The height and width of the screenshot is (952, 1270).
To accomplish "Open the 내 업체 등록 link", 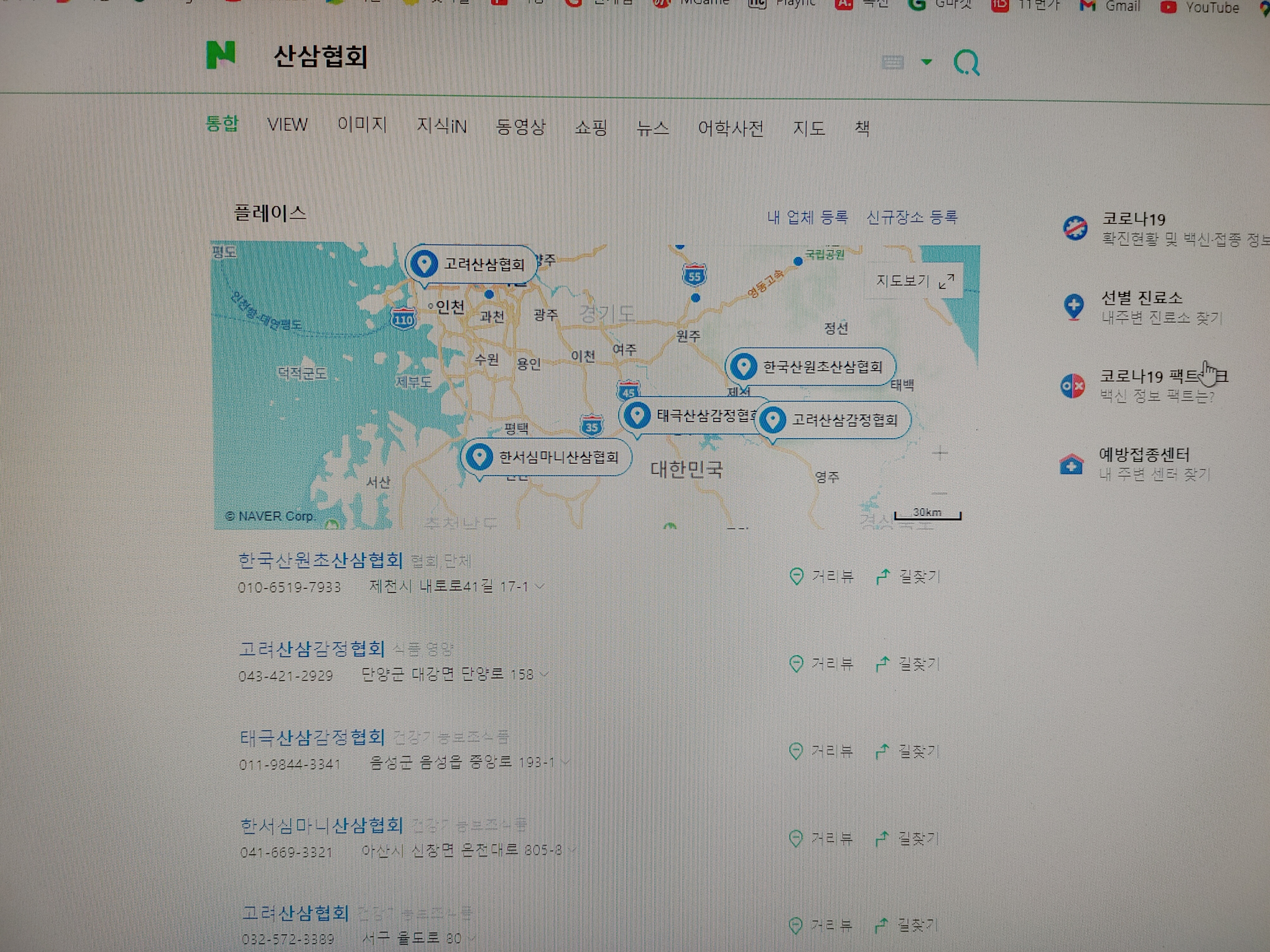I will (x=807, y=217).
